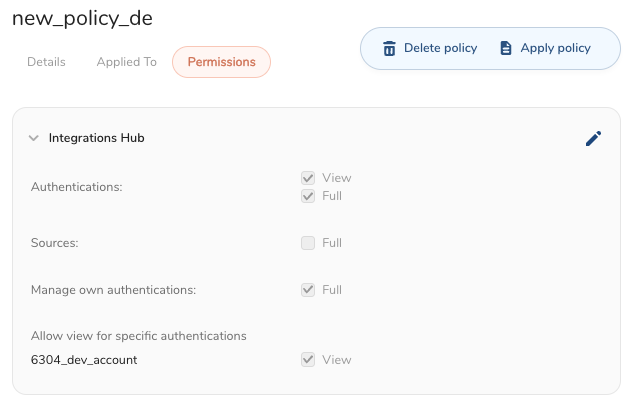This screenshot has height=409, width=635.
Task: Click the new_policy_de policy title
Action: click(82, 19)
